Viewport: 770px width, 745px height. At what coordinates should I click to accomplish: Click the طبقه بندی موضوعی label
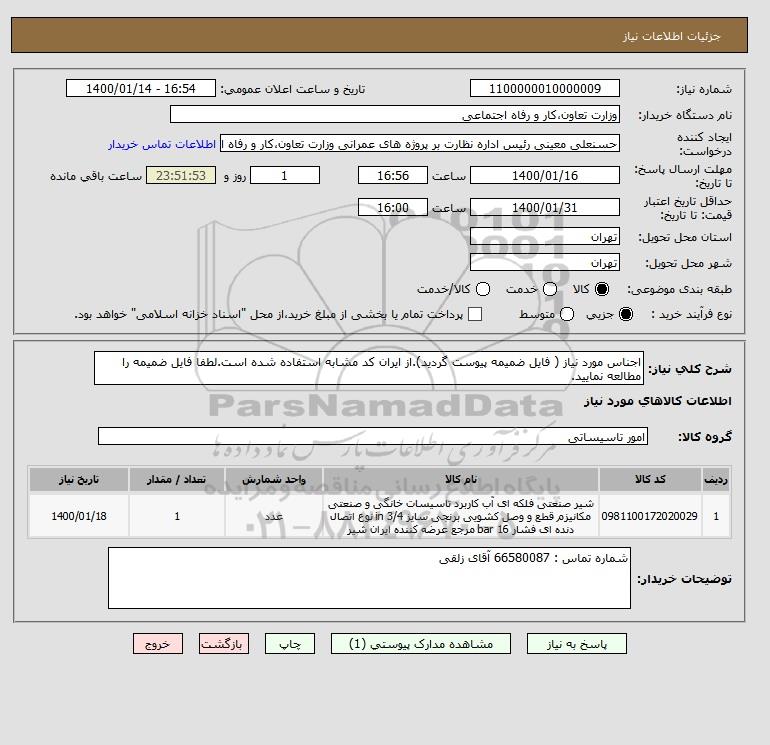[679, 289]
